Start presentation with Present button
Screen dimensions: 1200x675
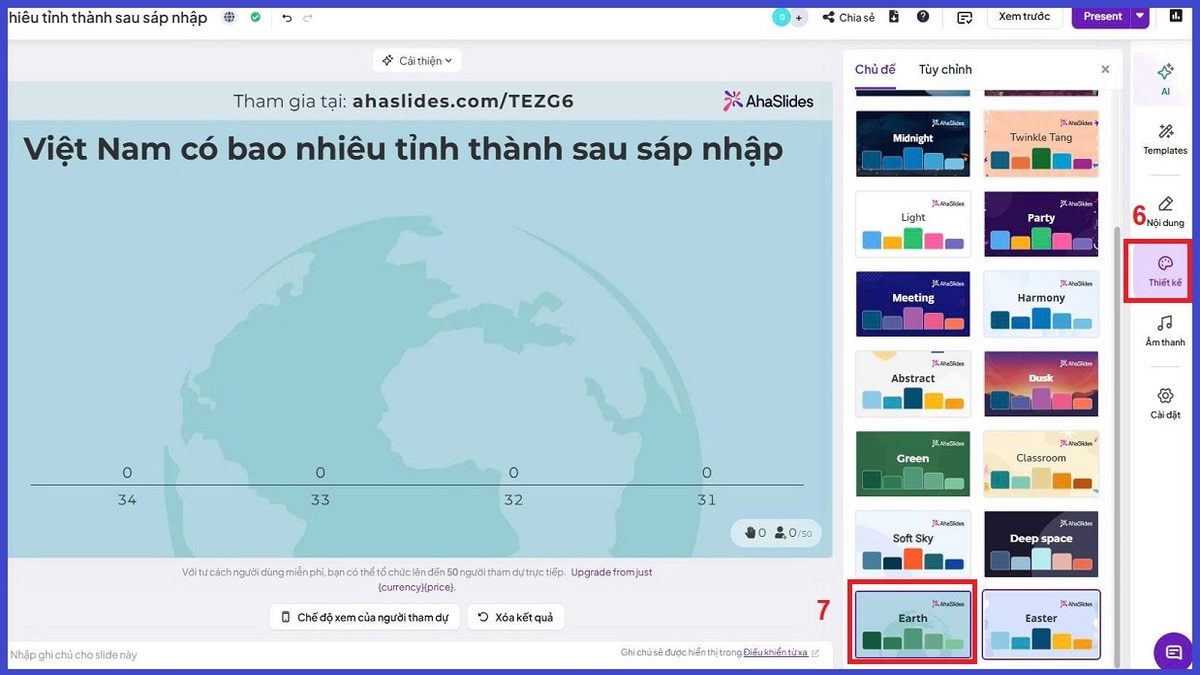1102,16
